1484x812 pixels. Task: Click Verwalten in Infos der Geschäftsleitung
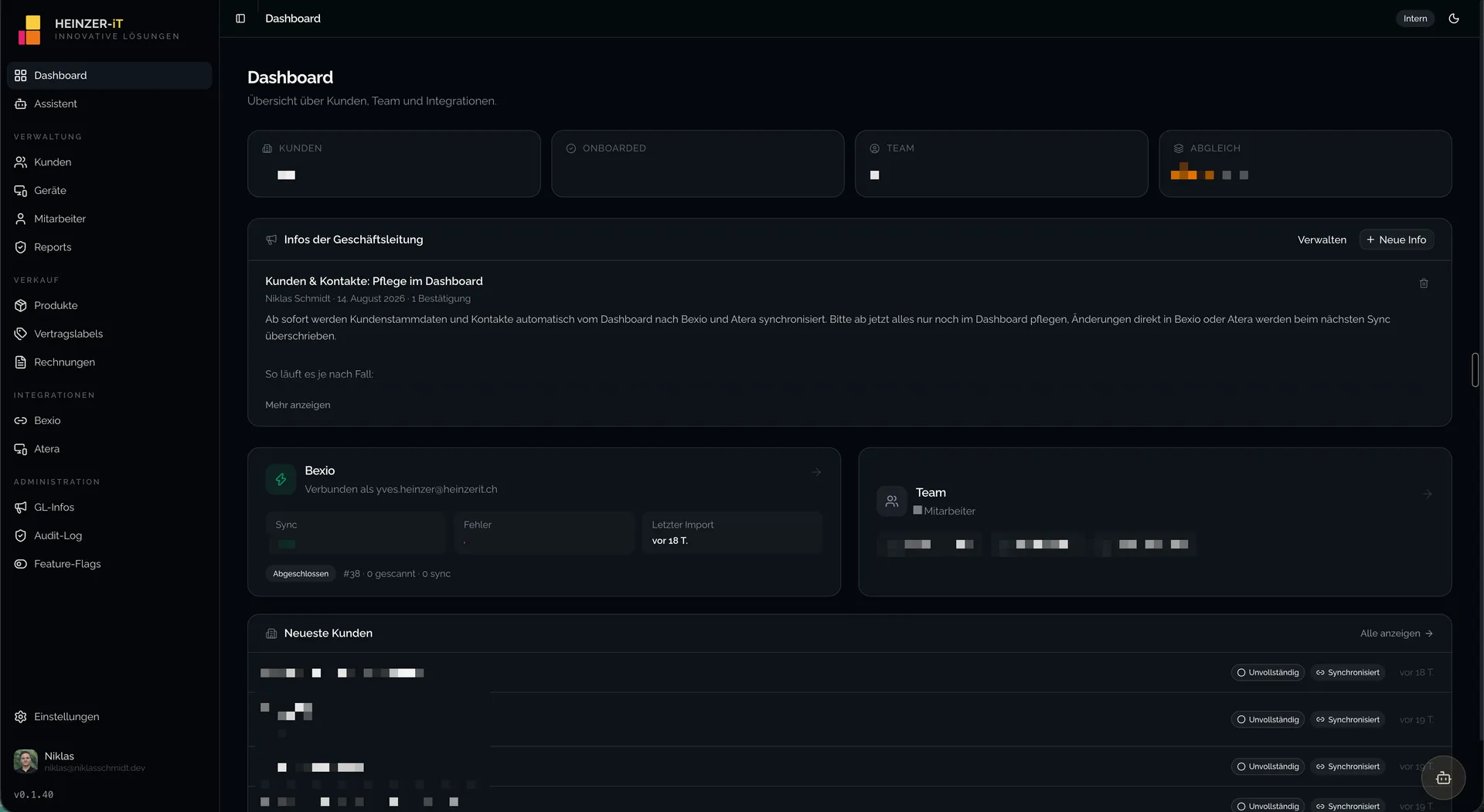[1322, 240]
